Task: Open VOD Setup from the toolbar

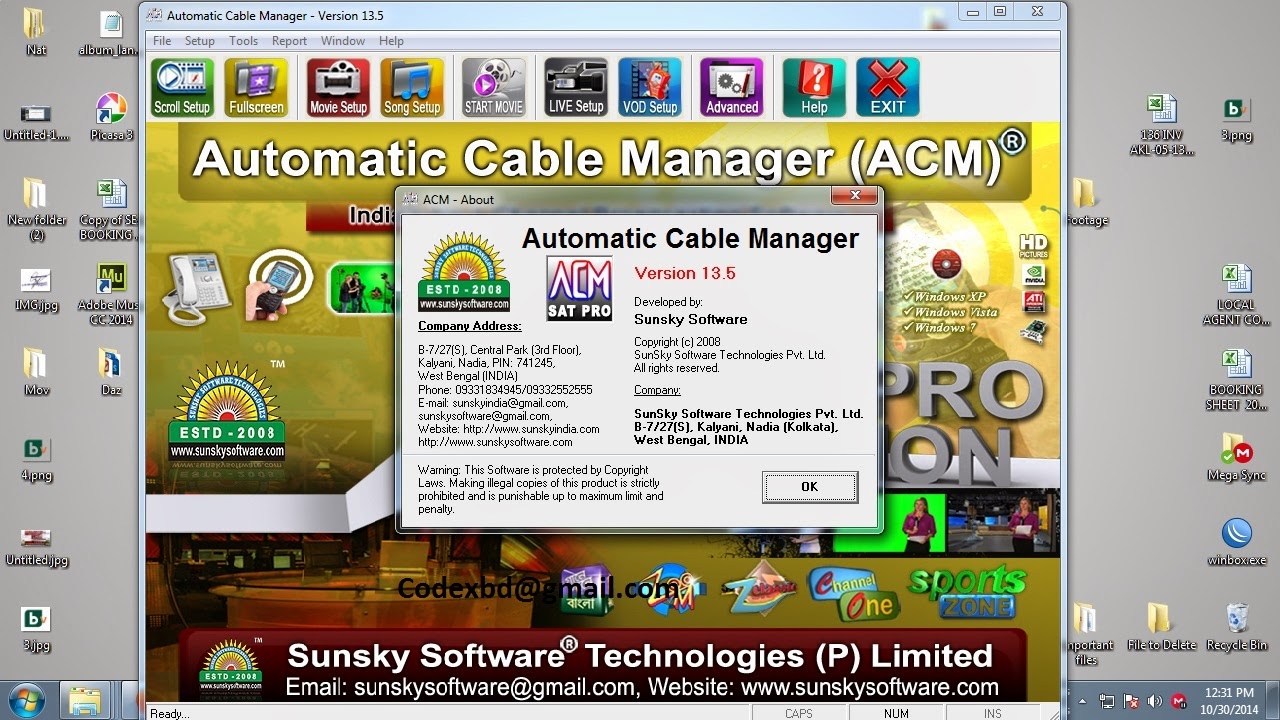Action: point(650,87)
